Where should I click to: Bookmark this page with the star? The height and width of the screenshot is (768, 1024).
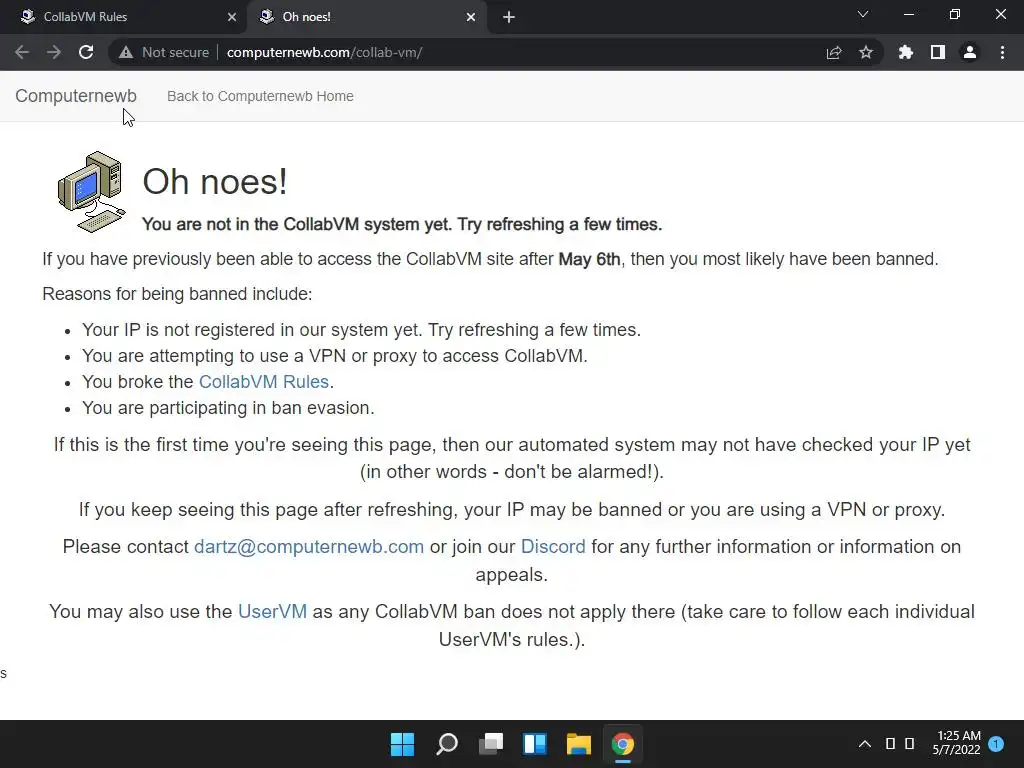point(866,52)
